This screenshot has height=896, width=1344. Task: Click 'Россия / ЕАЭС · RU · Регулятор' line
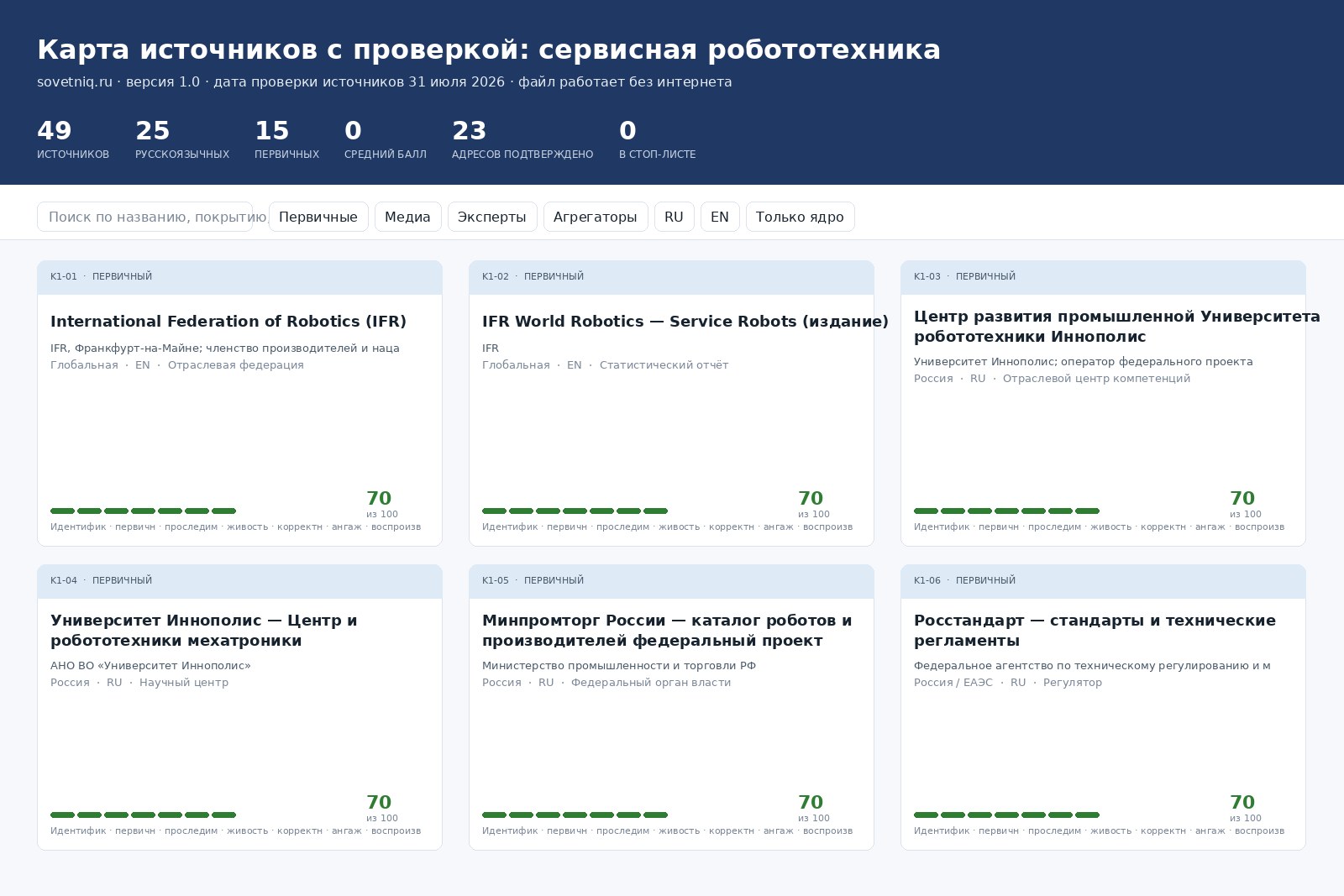tap(1008, 683)
